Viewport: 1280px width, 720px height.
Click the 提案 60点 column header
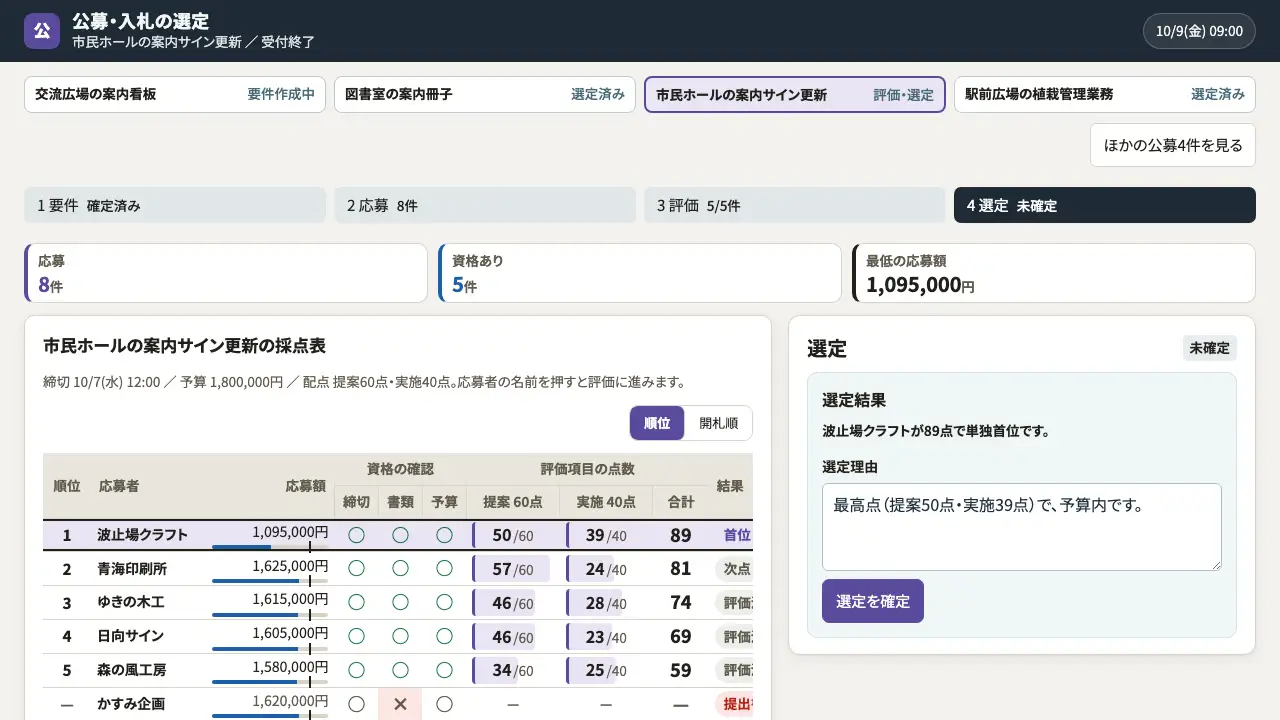[x=513, y=502]
